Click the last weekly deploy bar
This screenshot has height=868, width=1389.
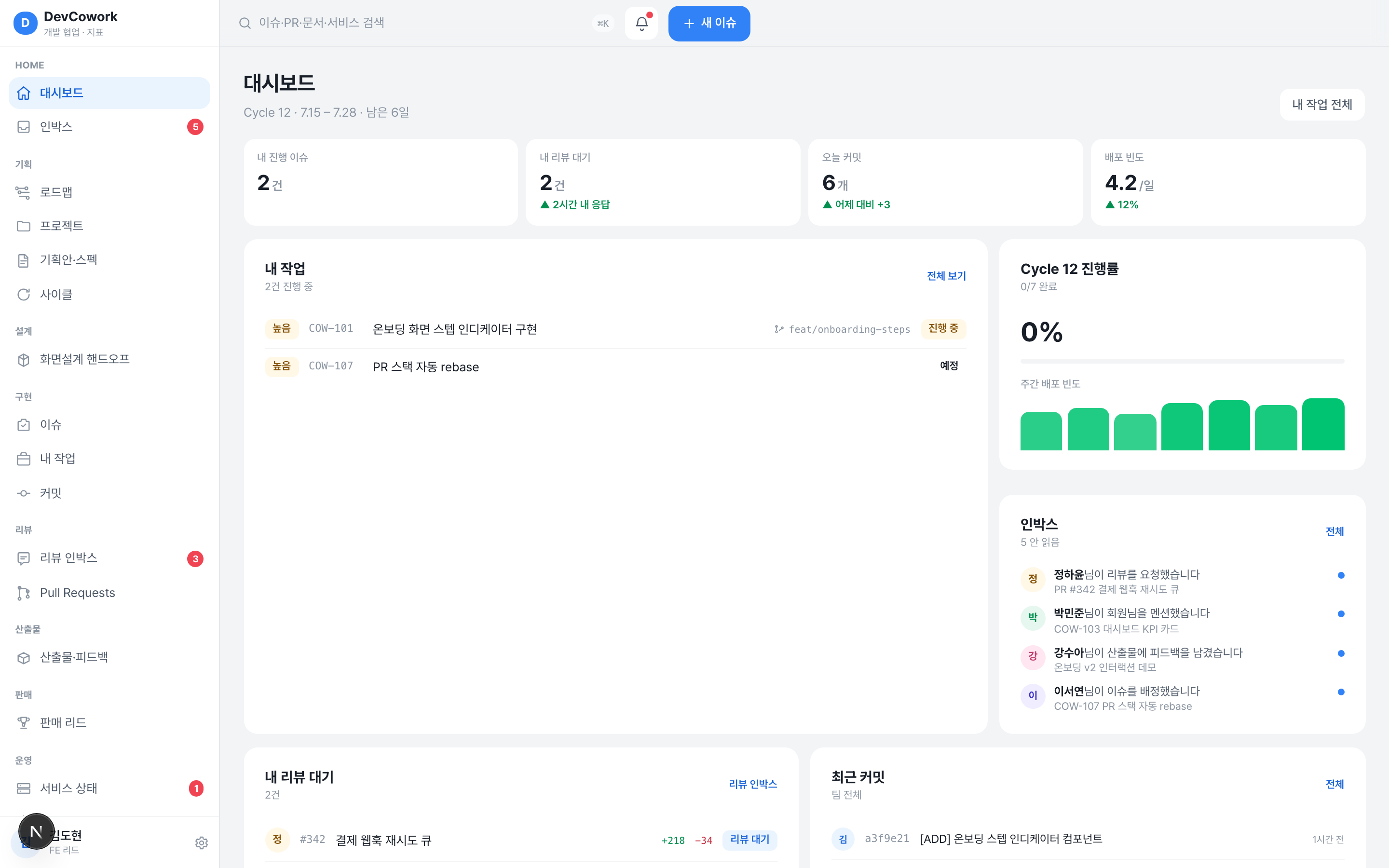coord(1323,424)
